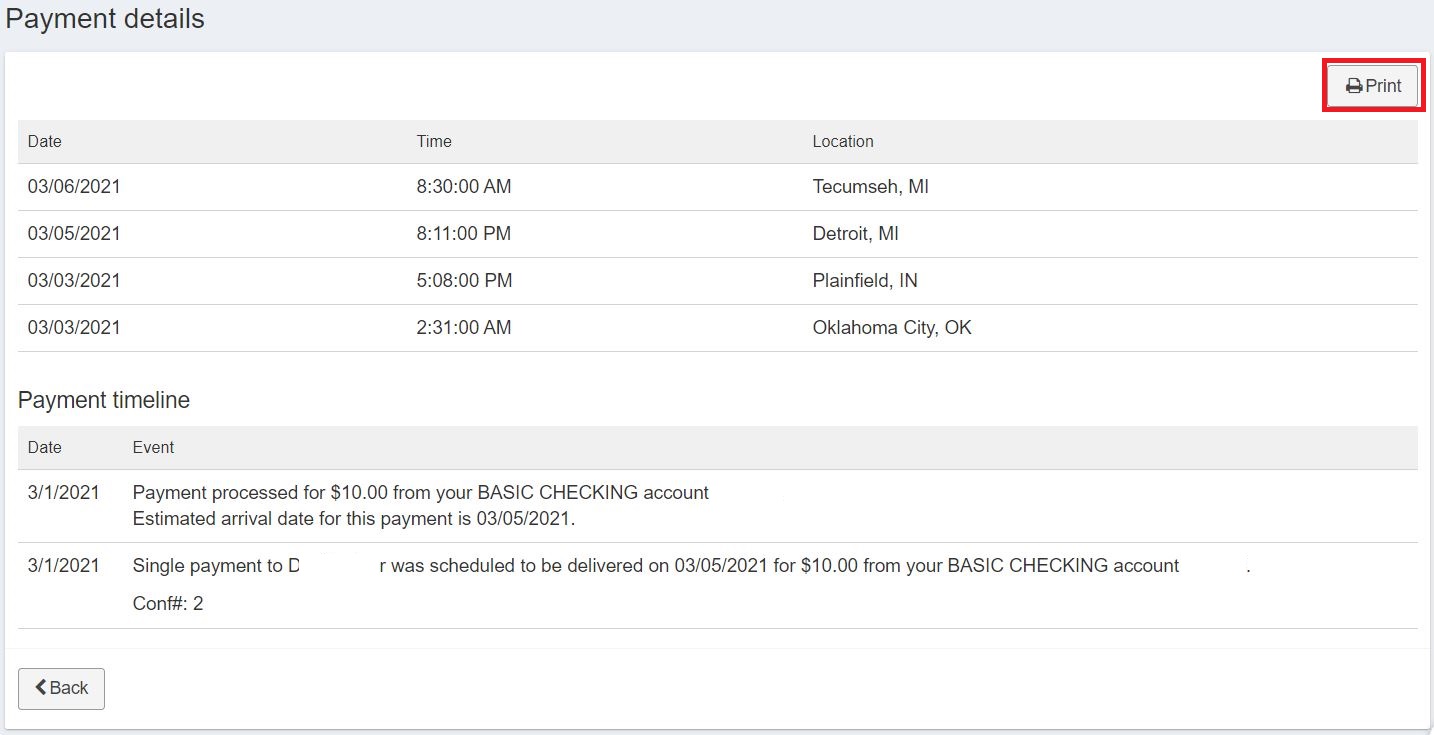The height and width of the screenshot is (735, 1434).
Task: Click the Payment processed for $10.00 event
Action: click(420, 493)
